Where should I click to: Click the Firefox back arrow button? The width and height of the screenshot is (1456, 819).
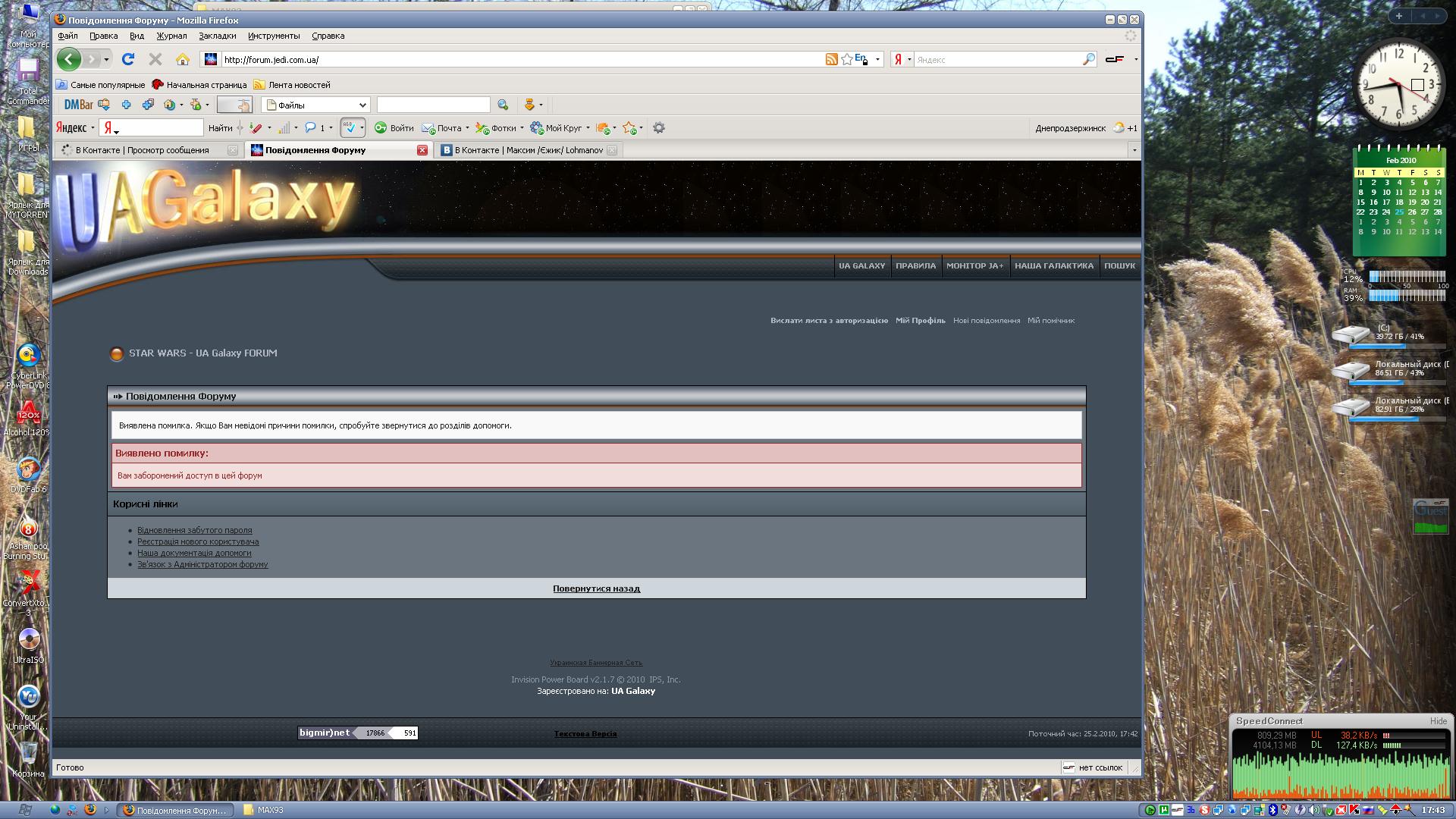tap(68, 59)
